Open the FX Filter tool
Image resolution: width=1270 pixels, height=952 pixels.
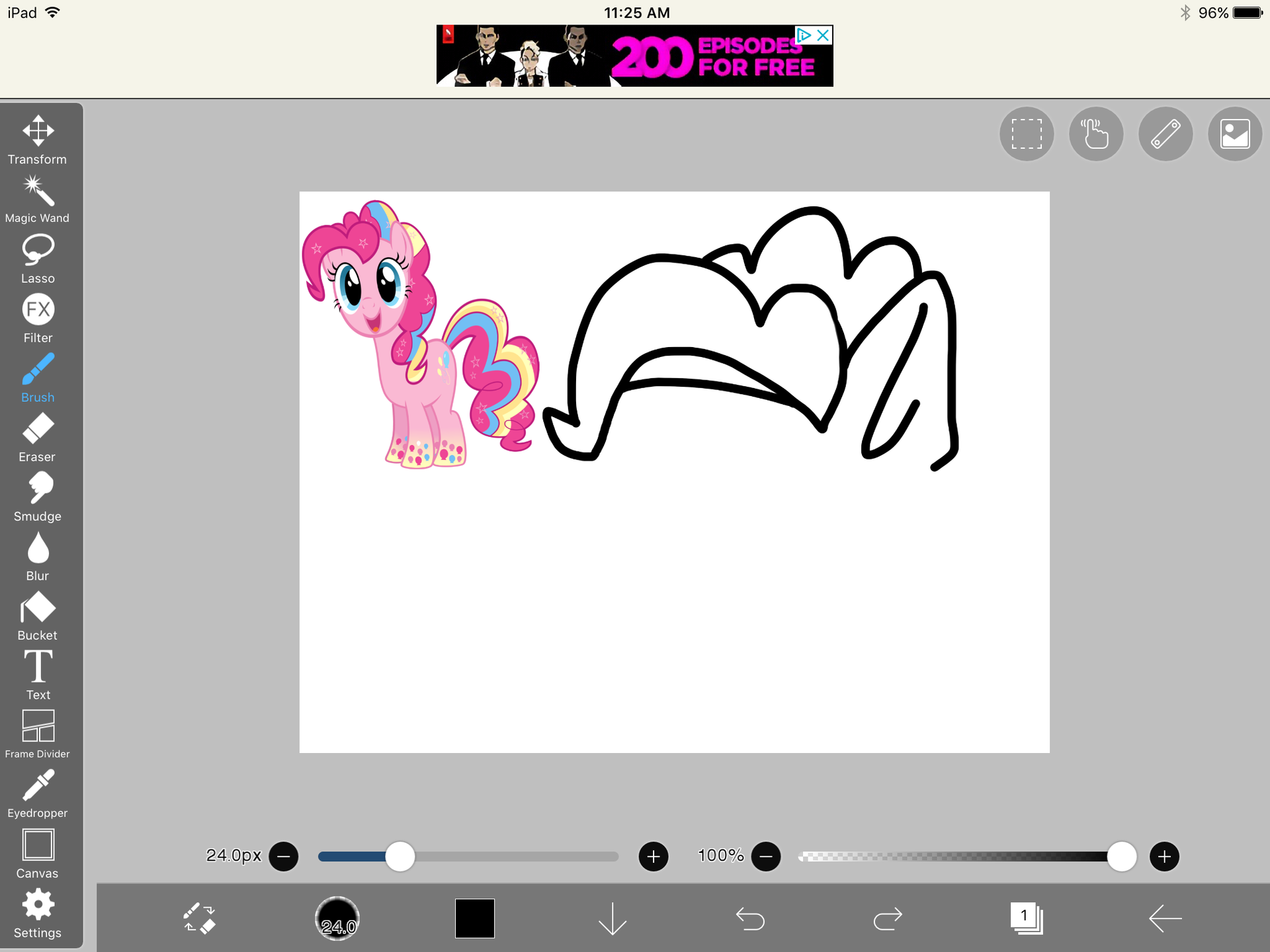click(38, 319)
